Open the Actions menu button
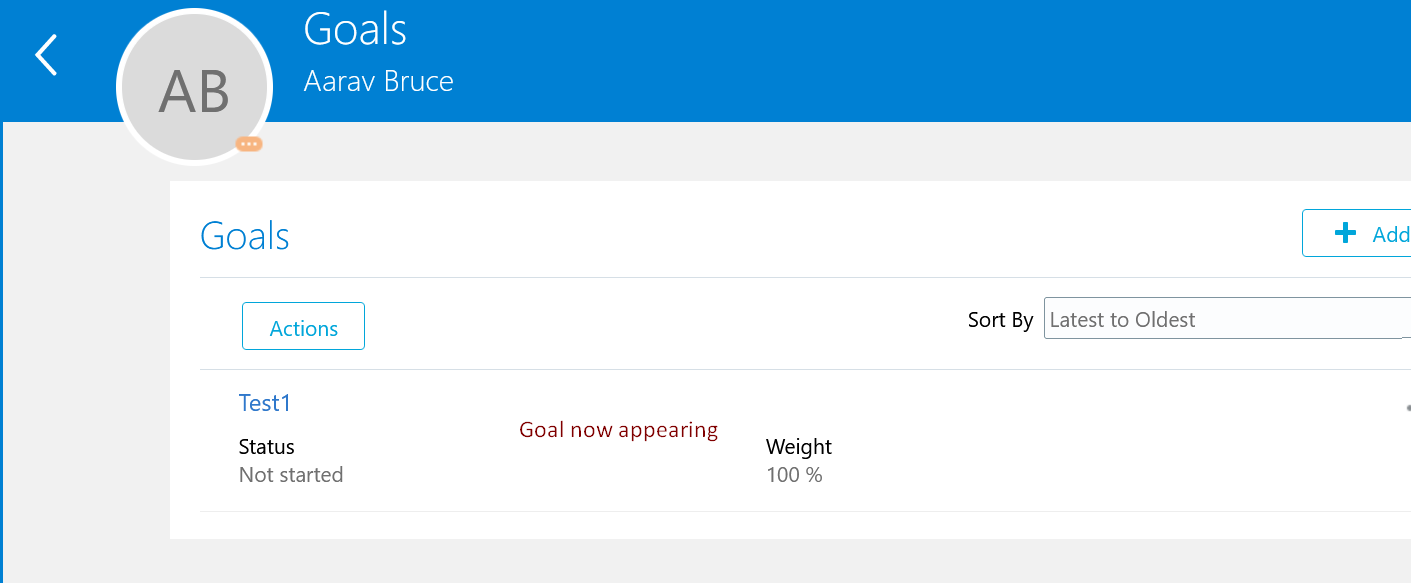This screenshot has width=1411, height=583. click(x=303, y=326)
